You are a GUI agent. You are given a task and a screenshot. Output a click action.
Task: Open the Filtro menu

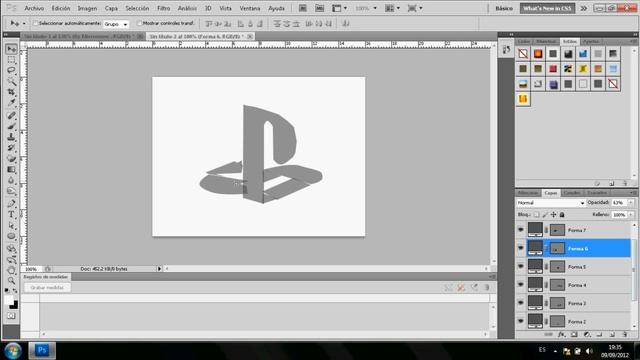[x=163, y=8]
